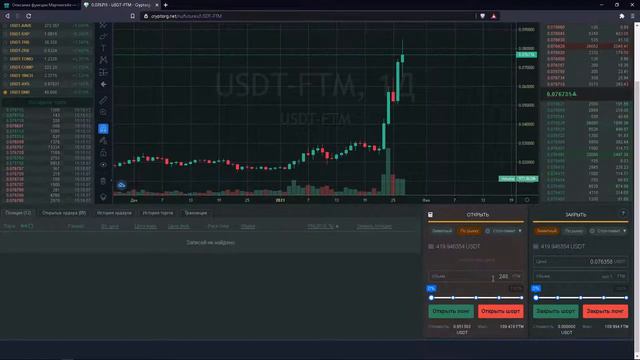Open the prediction and position tools
Viewport: 640px width, 360px height.
103,72
